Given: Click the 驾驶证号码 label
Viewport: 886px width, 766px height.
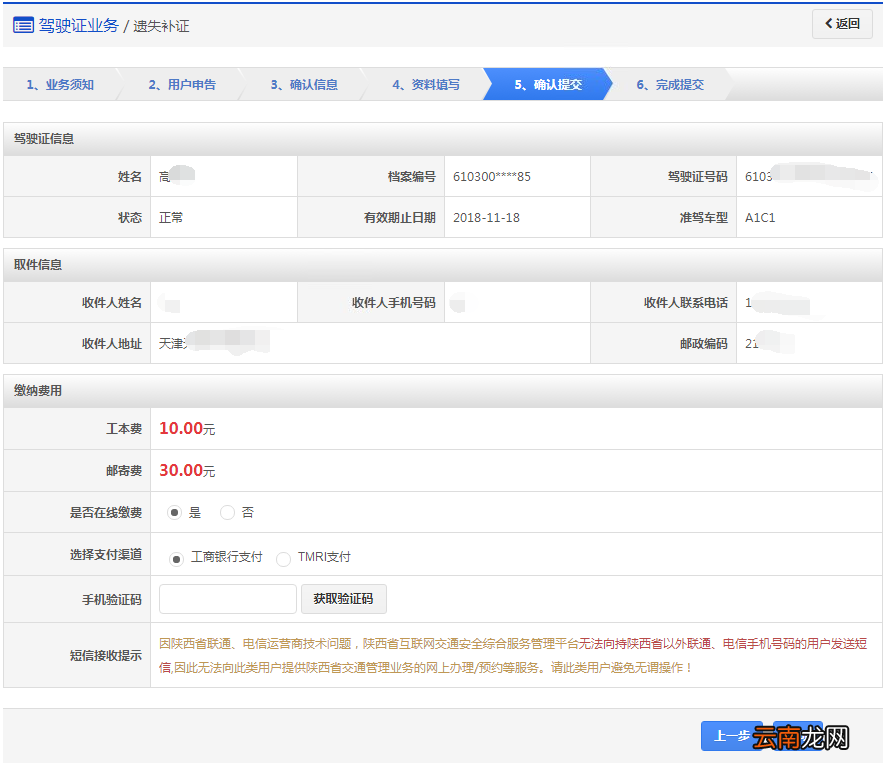Looking at the screenshot, I should (x=697, y=177).
